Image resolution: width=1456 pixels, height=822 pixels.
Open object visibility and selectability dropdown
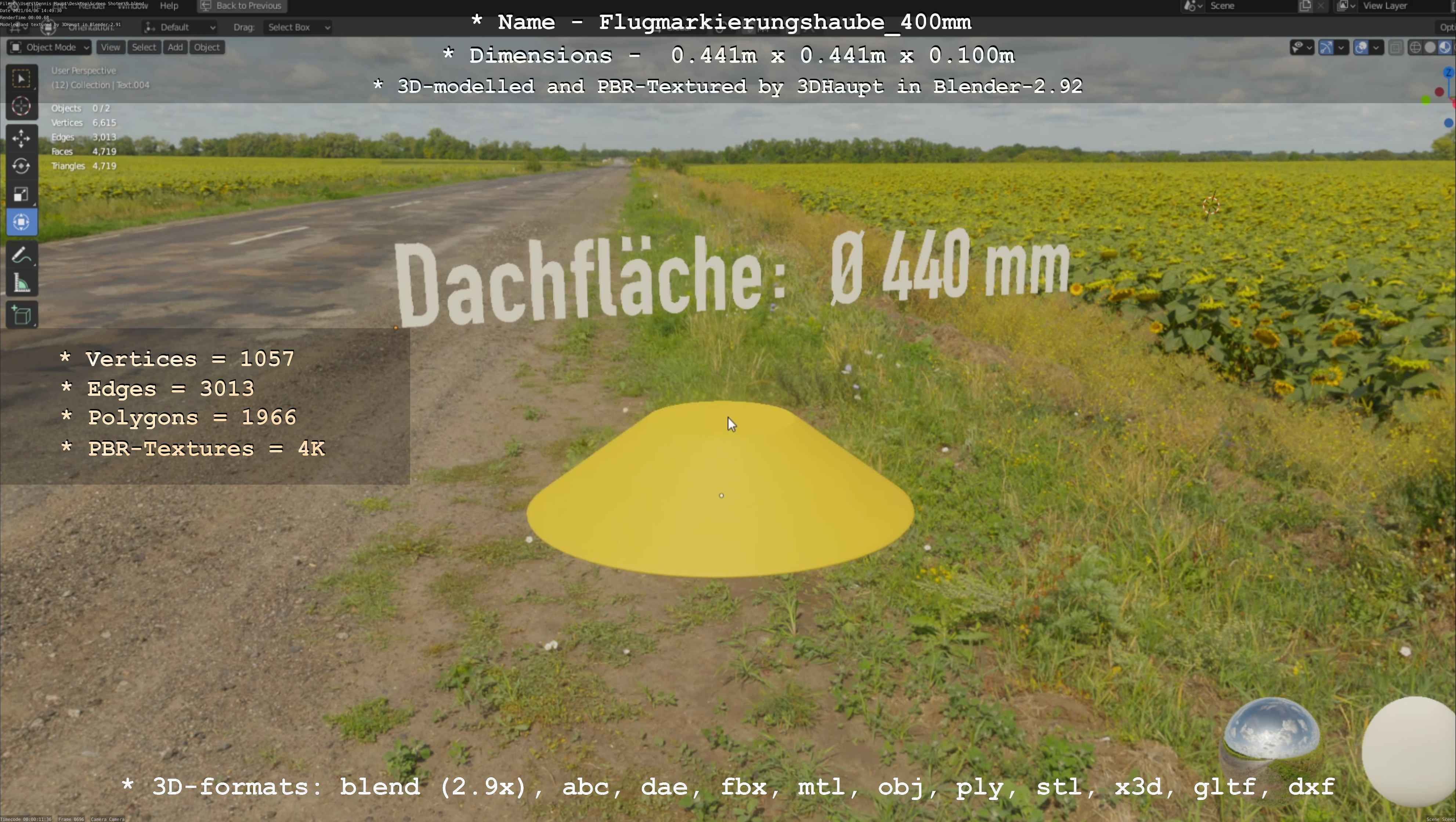[1302, 47]
